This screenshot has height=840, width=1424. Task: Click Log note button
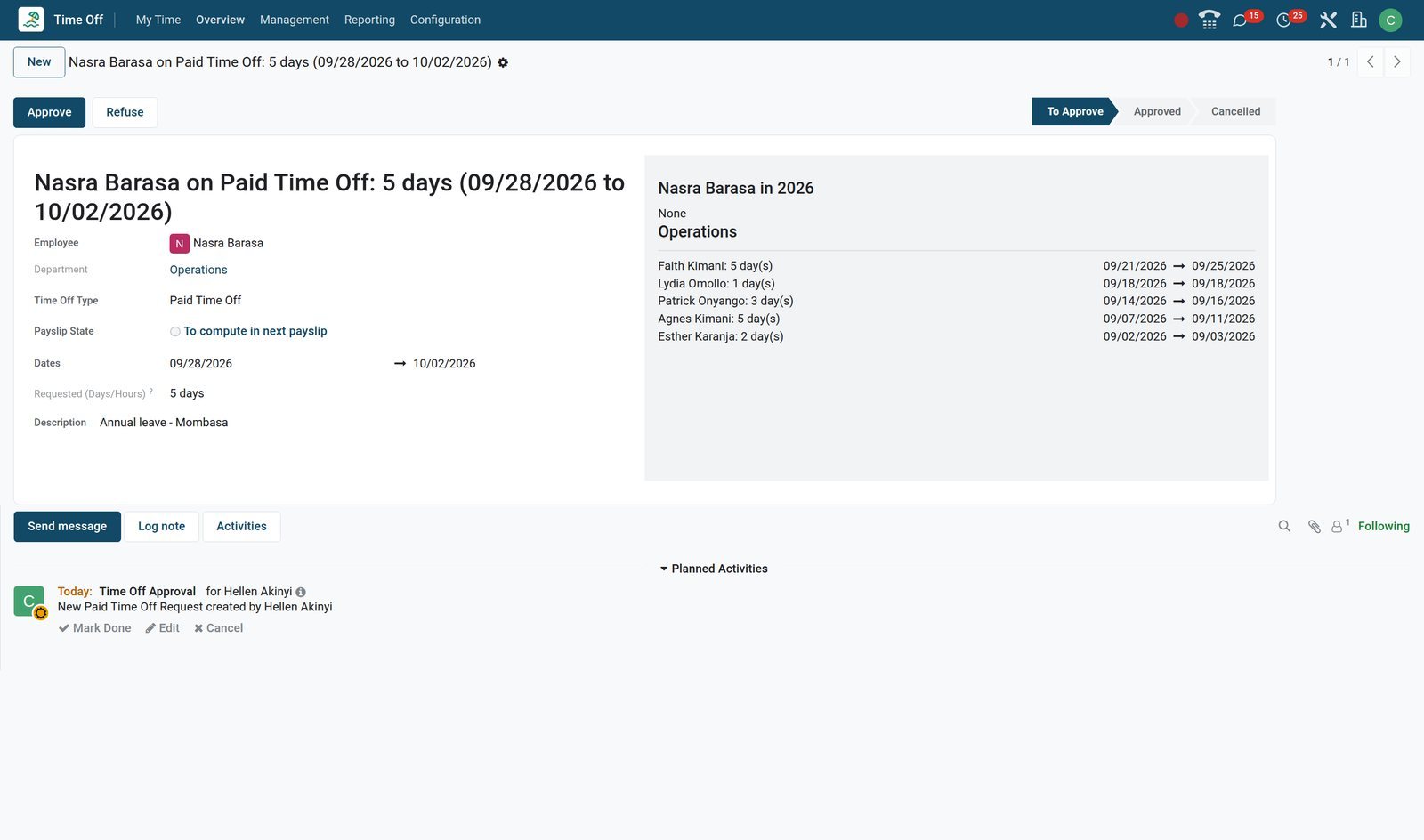tap(161, 527)
